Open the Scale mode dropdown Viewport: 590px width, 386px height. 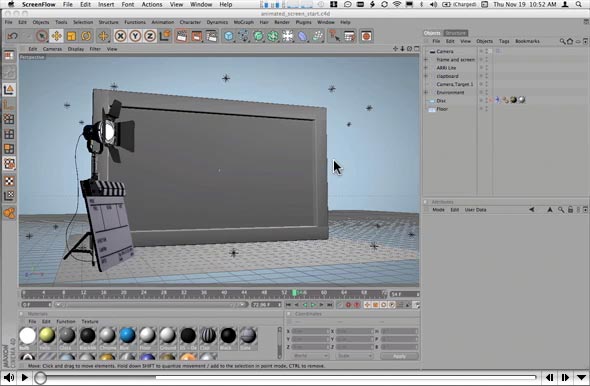(x=354, y=356)
